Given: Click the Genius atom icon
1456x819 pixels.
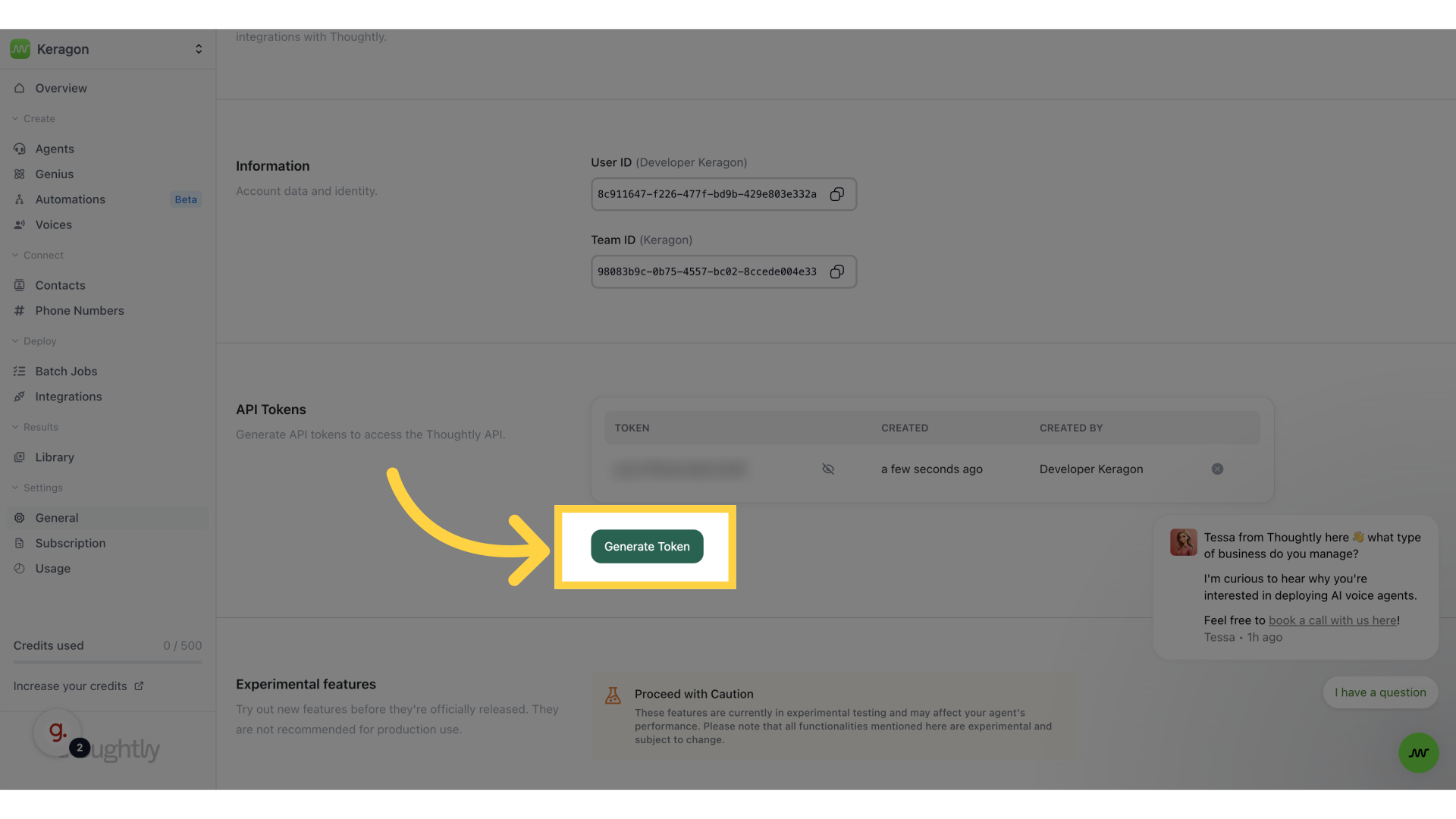Looking at the screenshot, I should (20, 174).
